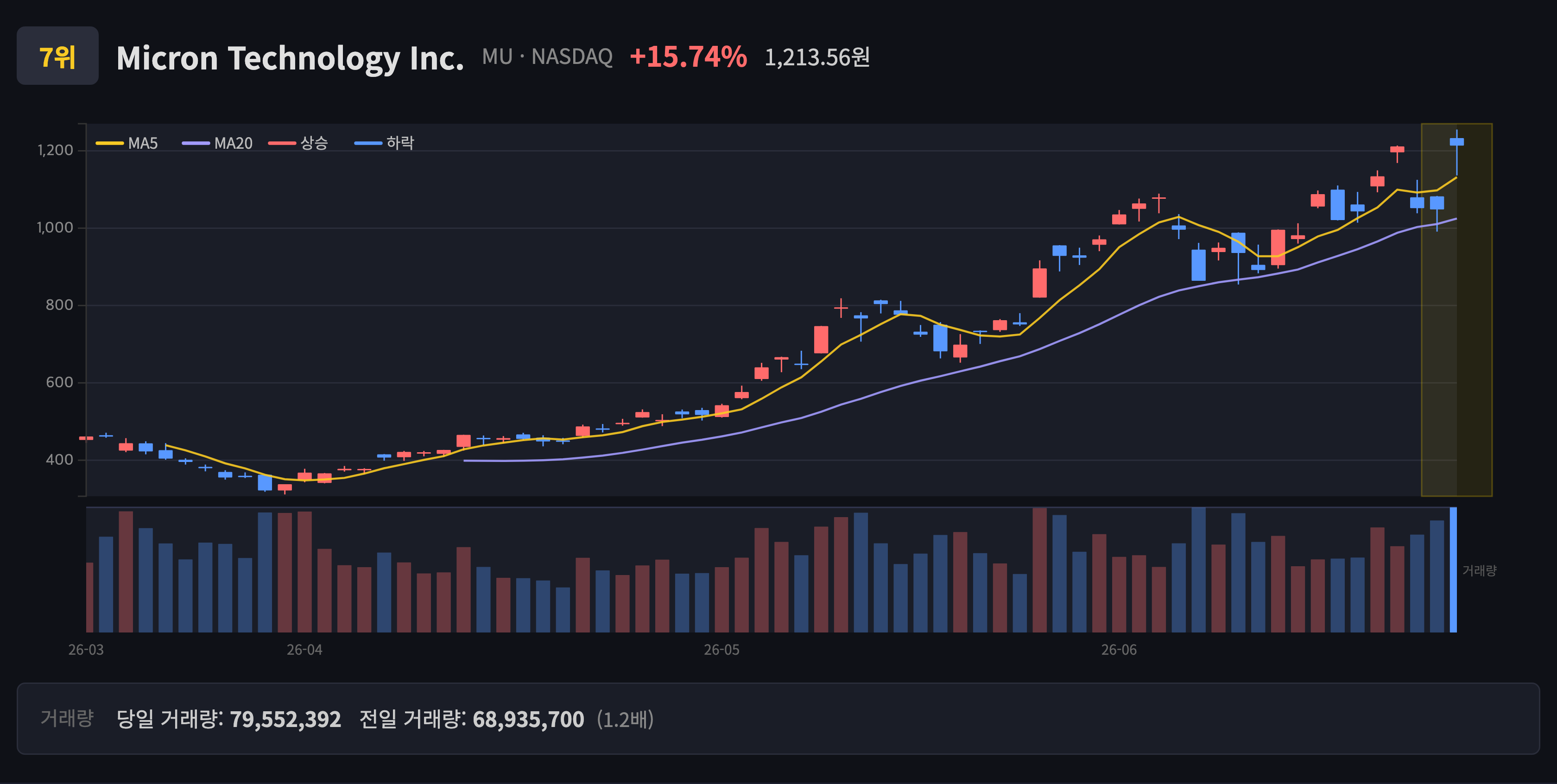Click the MA5 yellow legend line

click(109, 143)
